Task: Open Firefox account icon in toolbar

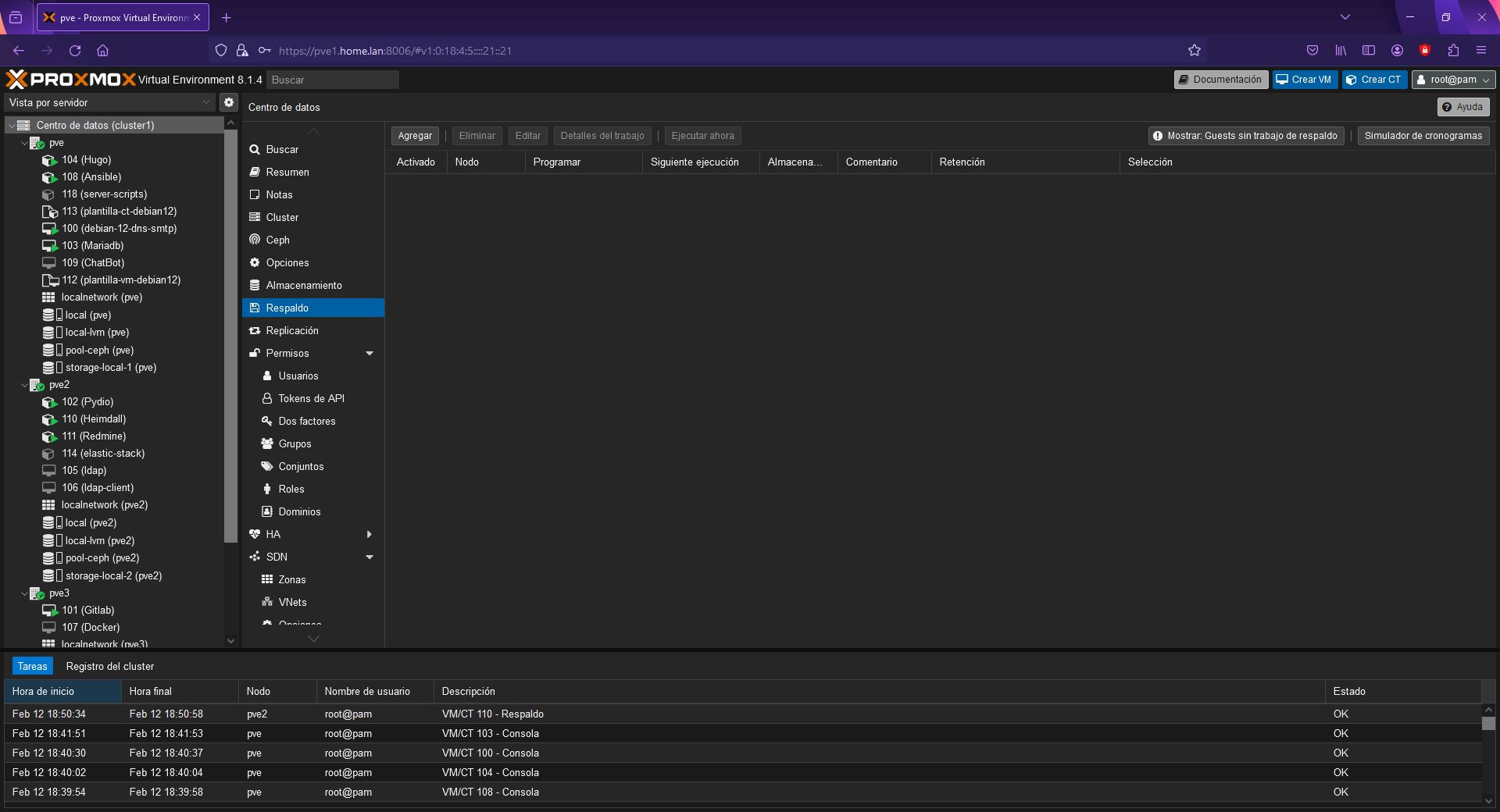Action: pyautogui.click(x=1397, y=51)
